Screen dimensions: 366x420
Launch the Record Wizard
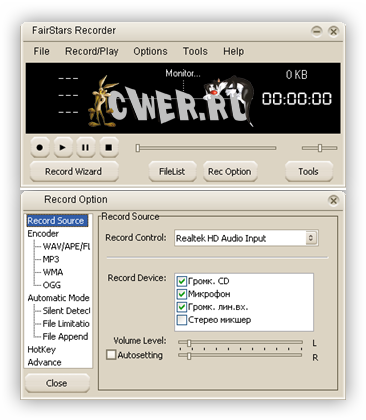click(74, 171)
